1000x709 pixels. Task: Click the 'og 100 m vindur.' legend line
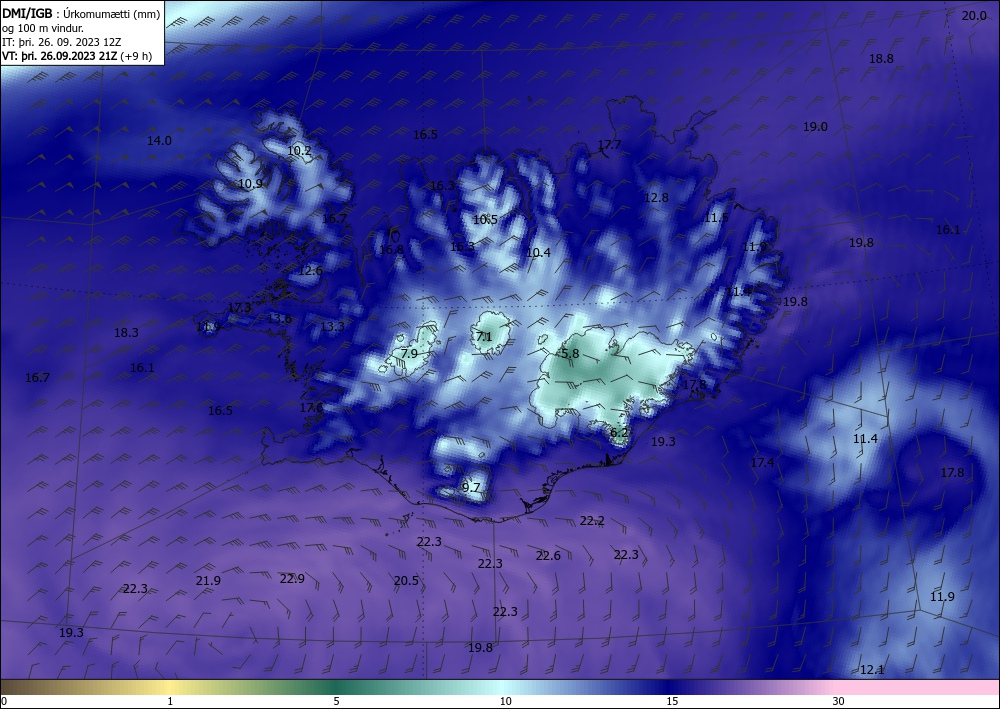[43, 28]
